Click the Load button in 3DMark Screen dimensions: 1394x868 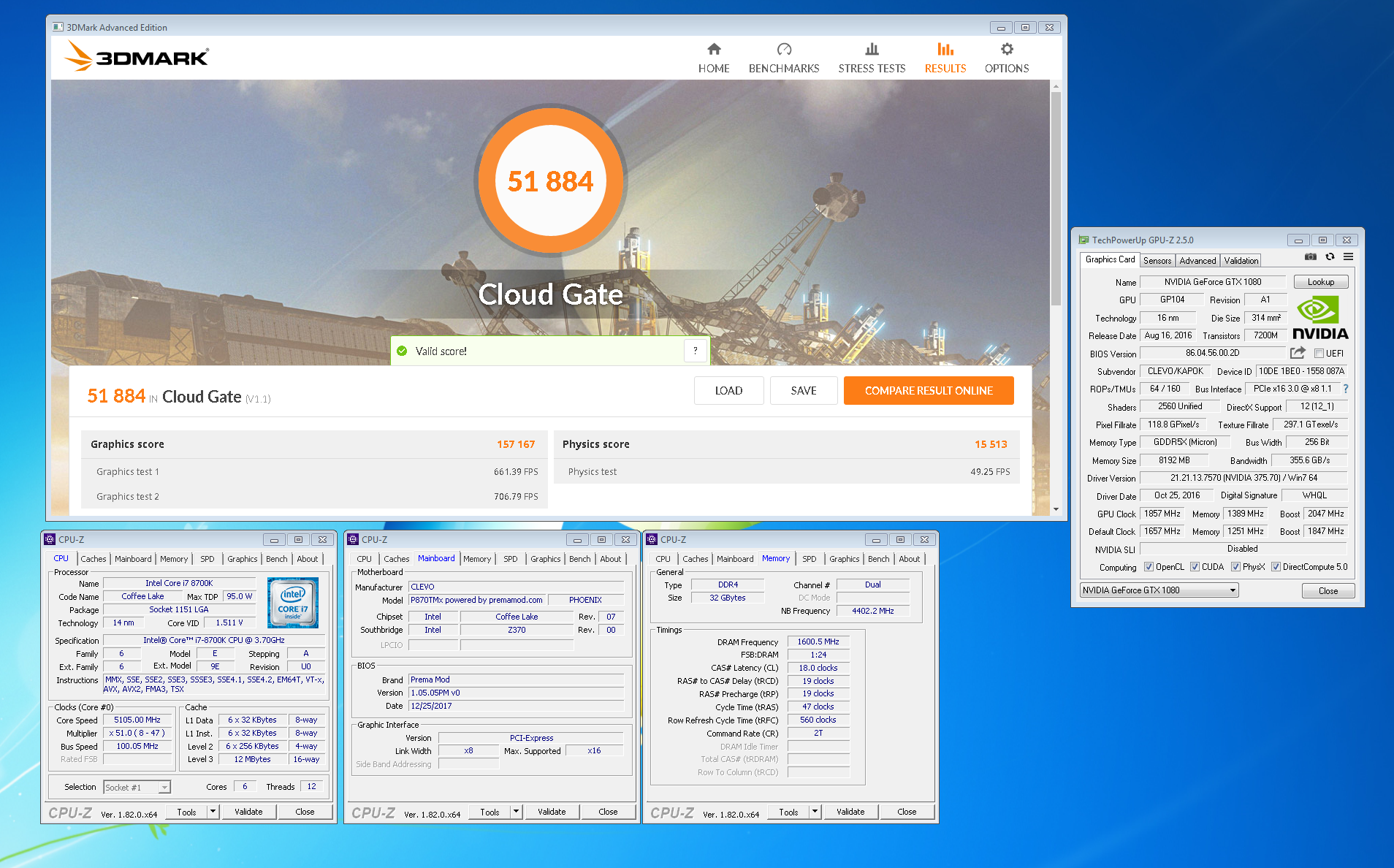point(728,391)
